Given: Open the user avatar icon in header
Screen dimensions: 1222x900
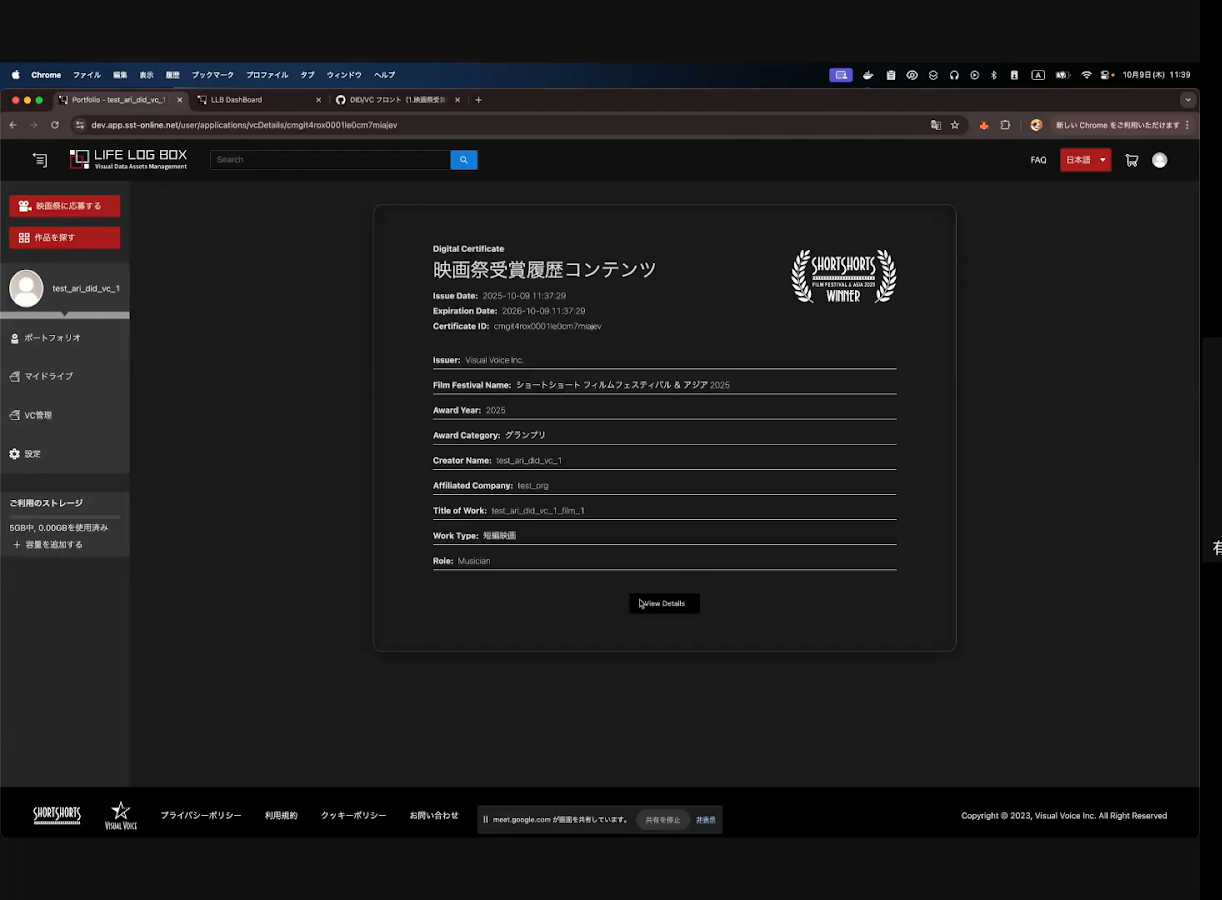Looking at the screenshot, I should 1160,160.
